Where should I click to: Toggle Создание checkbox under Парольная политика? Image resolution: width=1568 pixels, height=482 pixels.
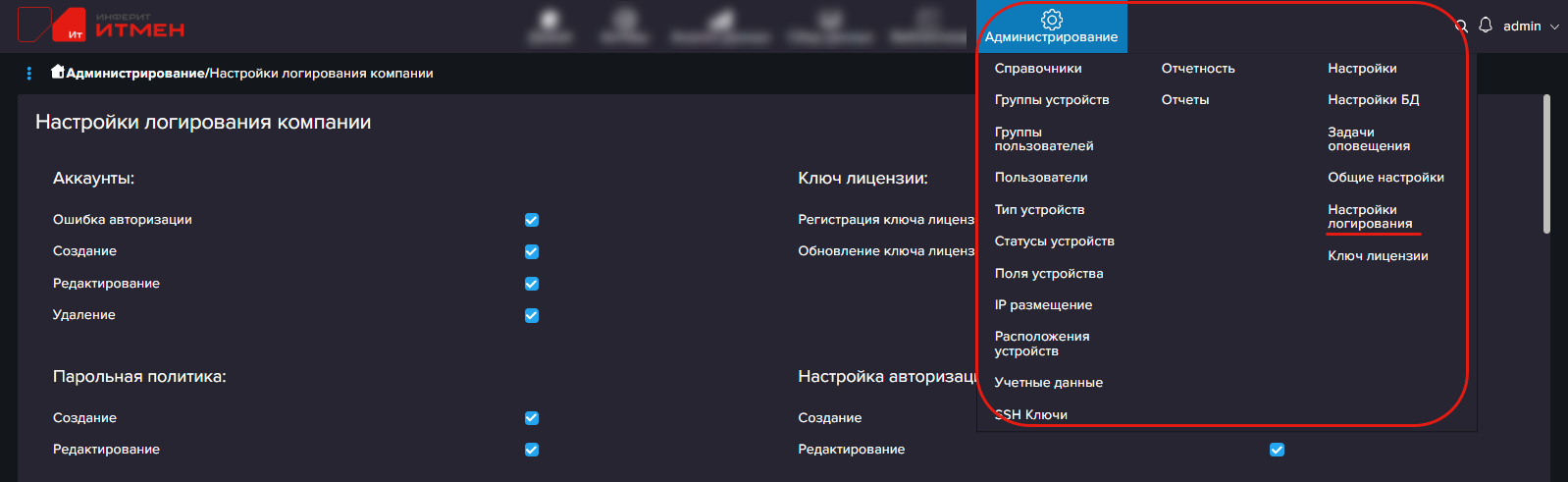click(x=532, y=418)
